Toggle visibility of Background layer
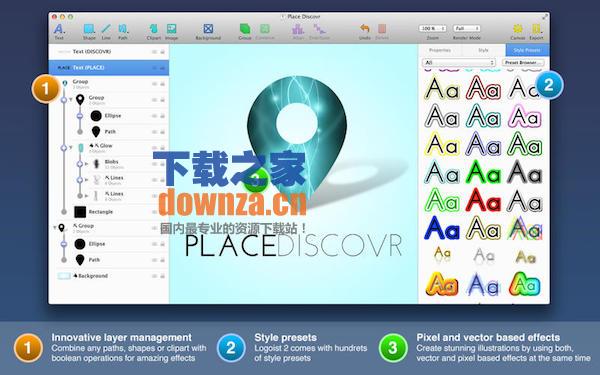Image resolution: width=600 pixels, height=375 pixels. point(155,276)
